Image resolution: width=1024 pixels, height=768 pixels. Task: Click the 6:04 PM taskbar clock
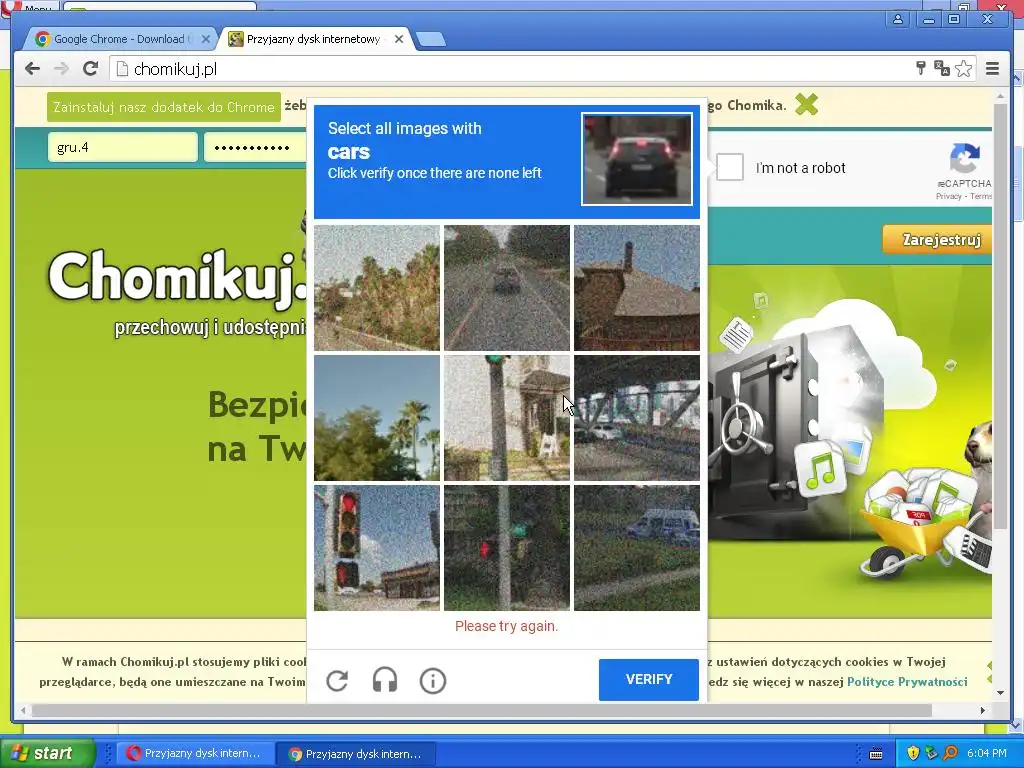(987, 753)
